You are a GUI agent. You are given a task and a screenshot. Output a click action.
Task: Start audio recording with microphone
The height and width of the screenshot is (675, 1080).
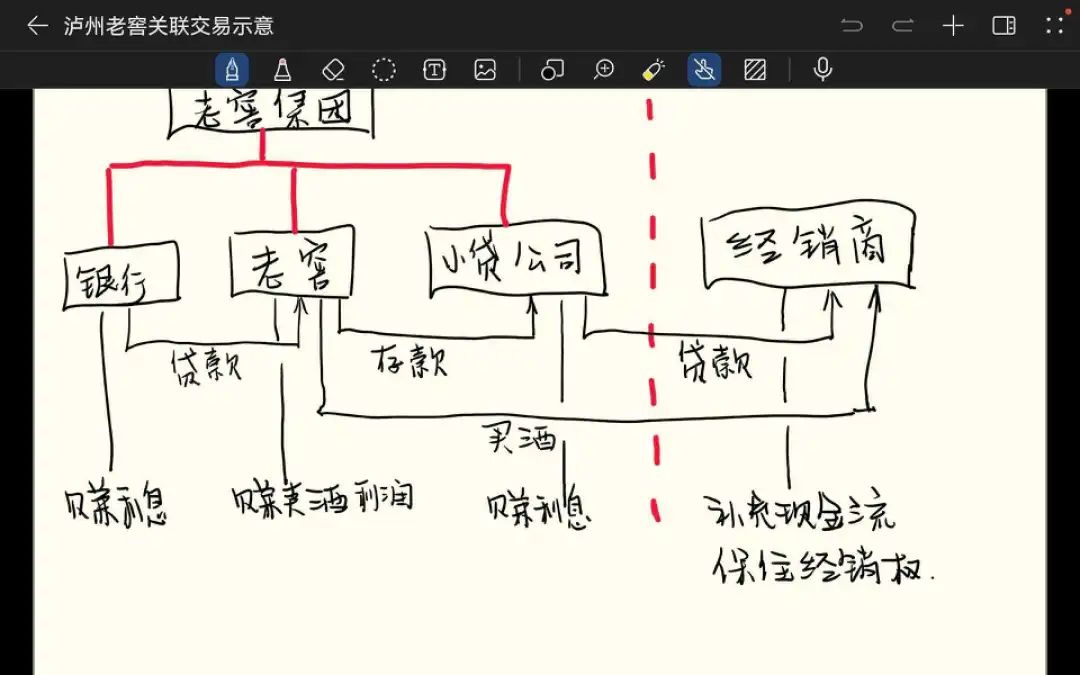click(x=822, y=70)
